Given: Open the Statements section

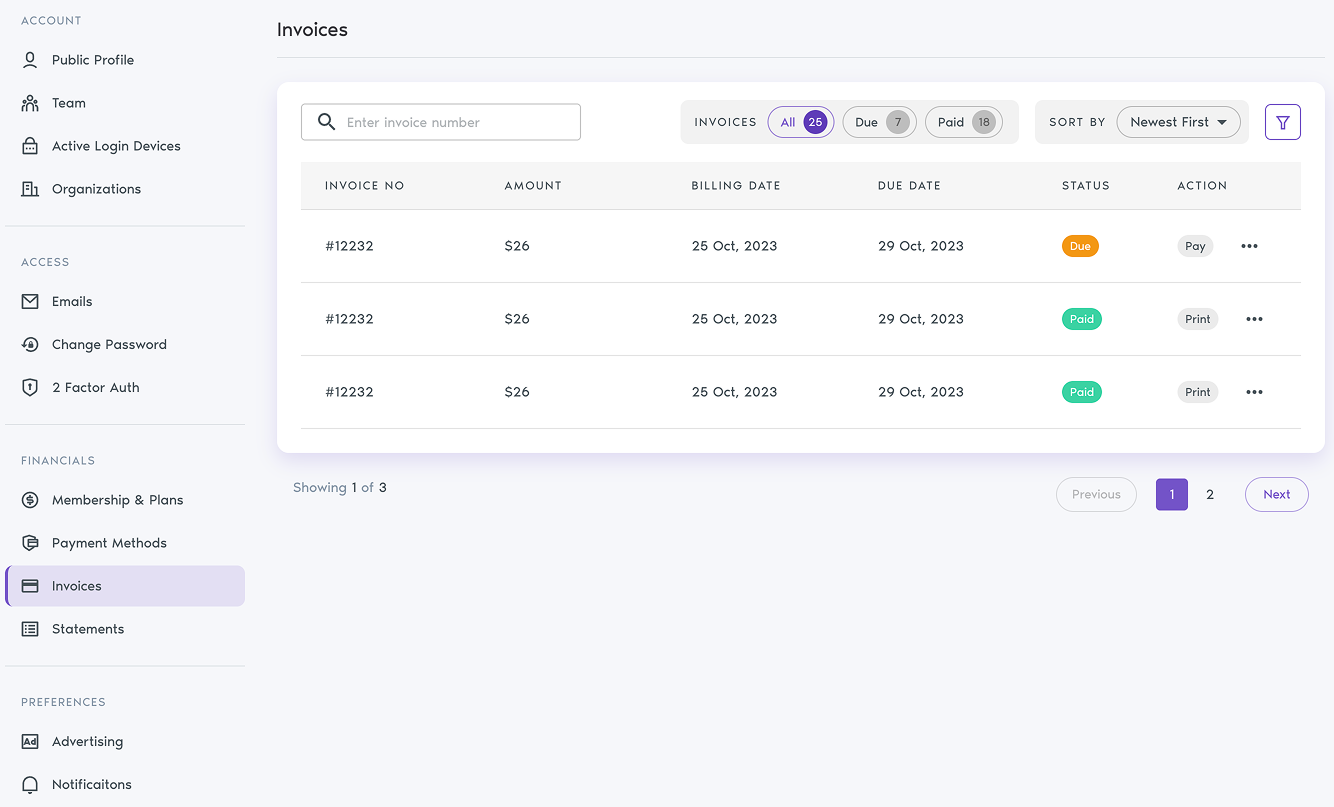Looking at the screenshot, I should click(88, 628).
